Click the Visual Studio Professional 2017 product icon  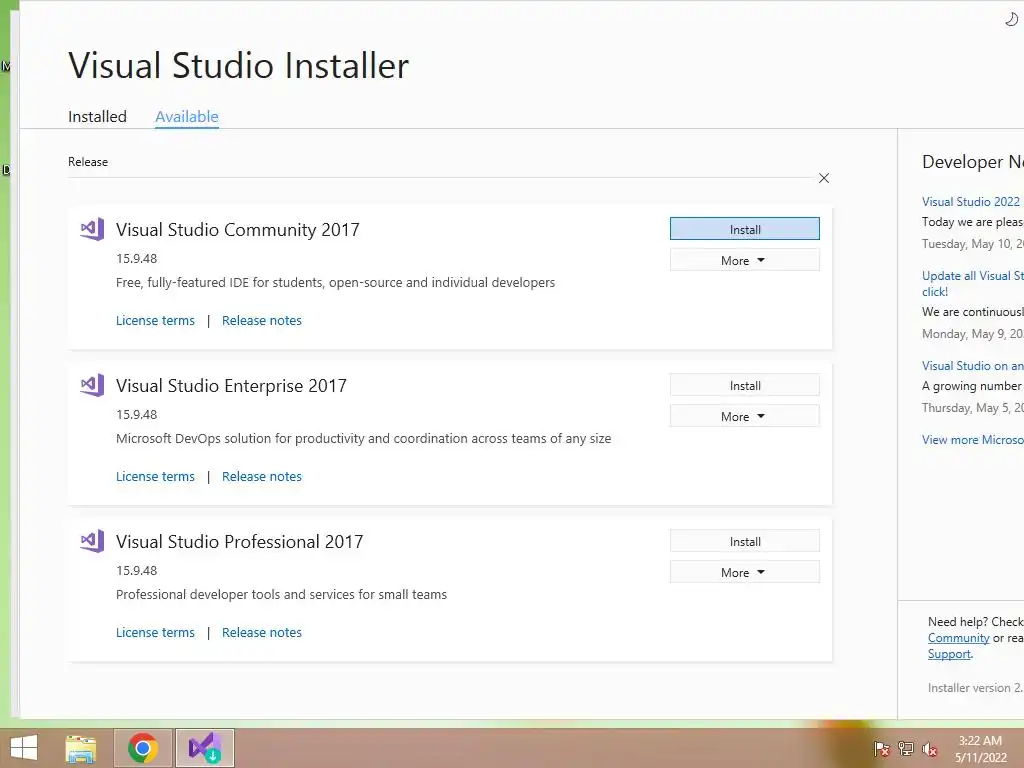(92, 541)
